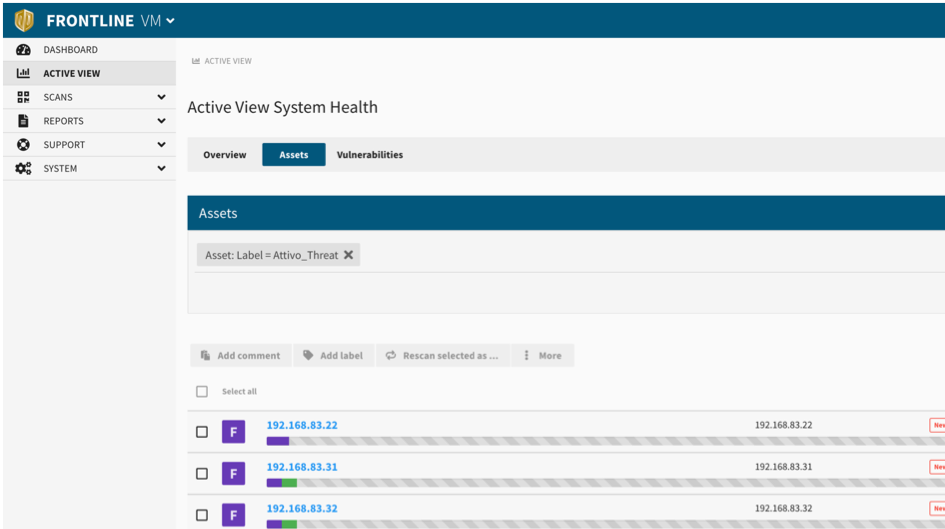Check the box for 192.168.83.22

(202, 432)
